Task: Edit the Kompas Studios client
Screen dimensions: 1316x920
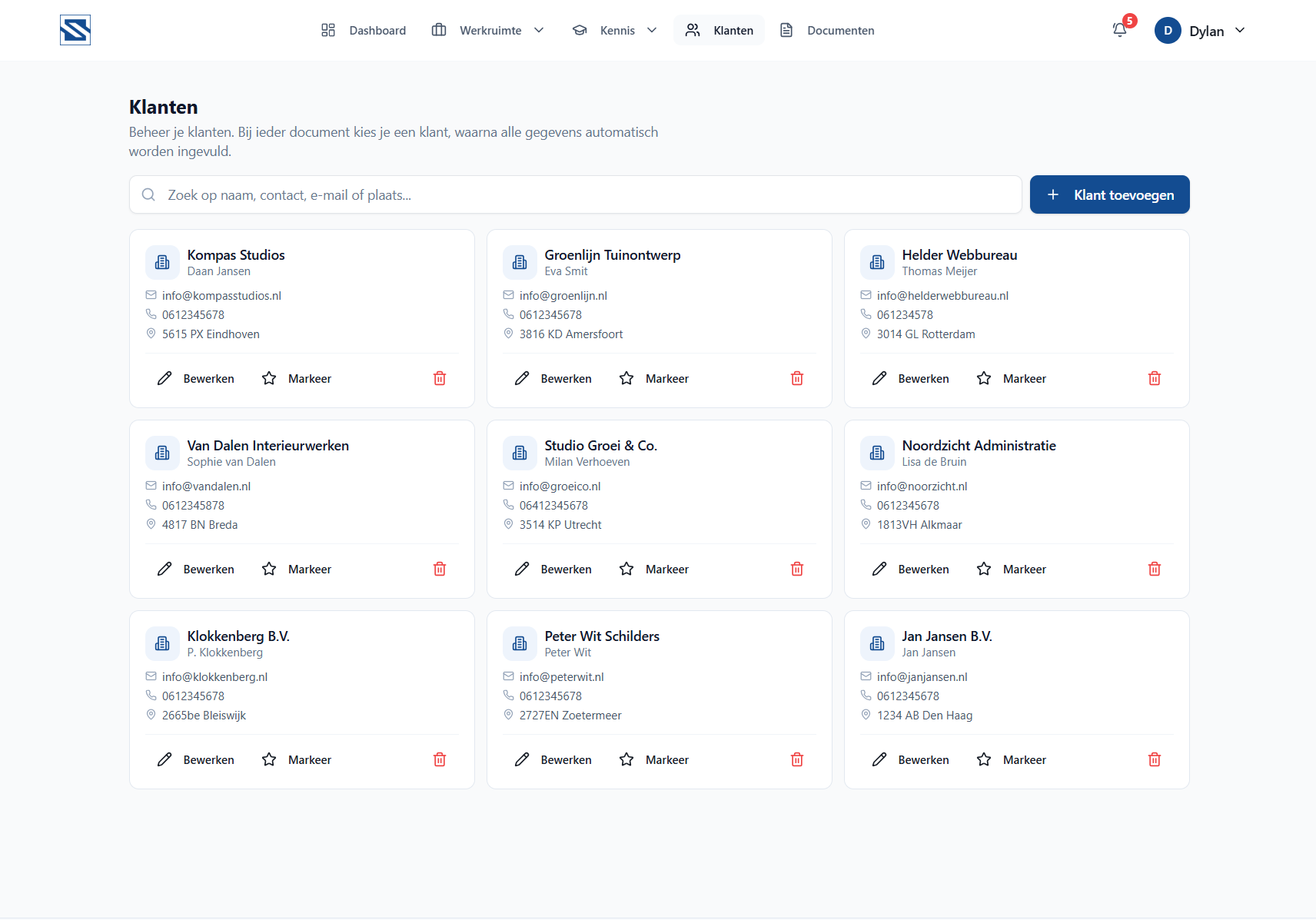Action: coord(196,378)
